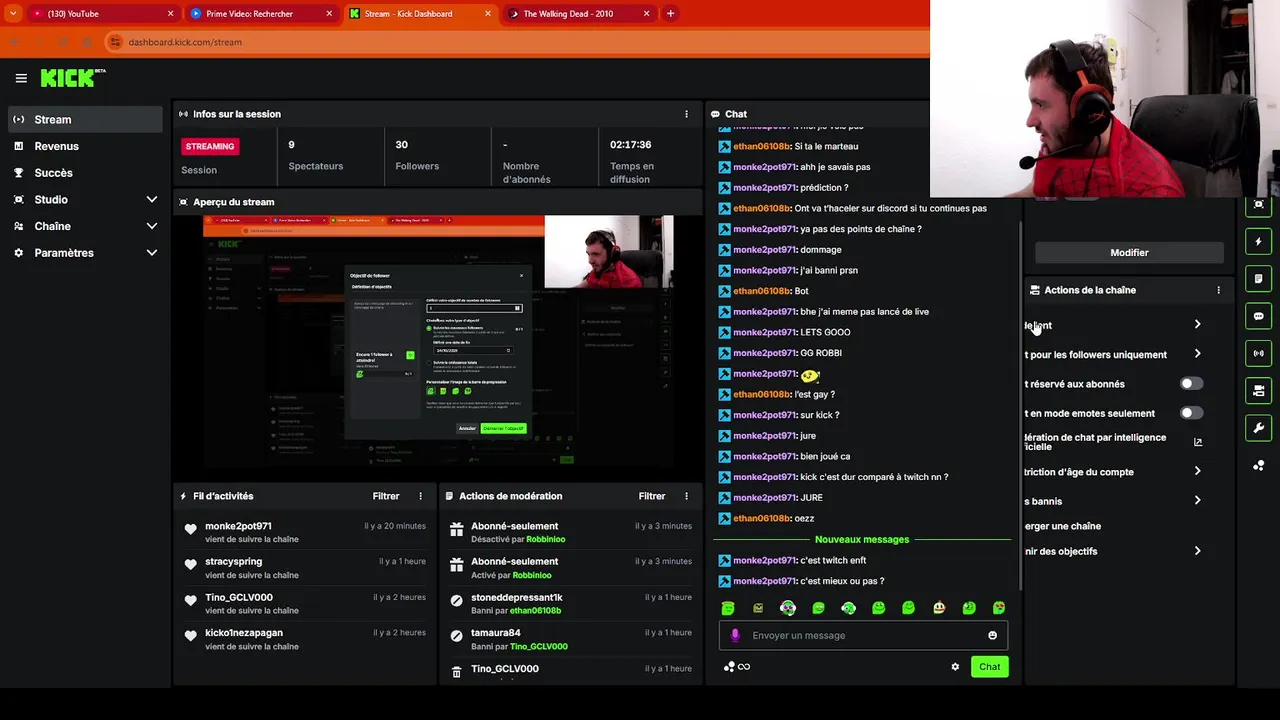Click the STREAMING status badge
The height and width of the screenshot is (720, 1280).
(210, 146)
